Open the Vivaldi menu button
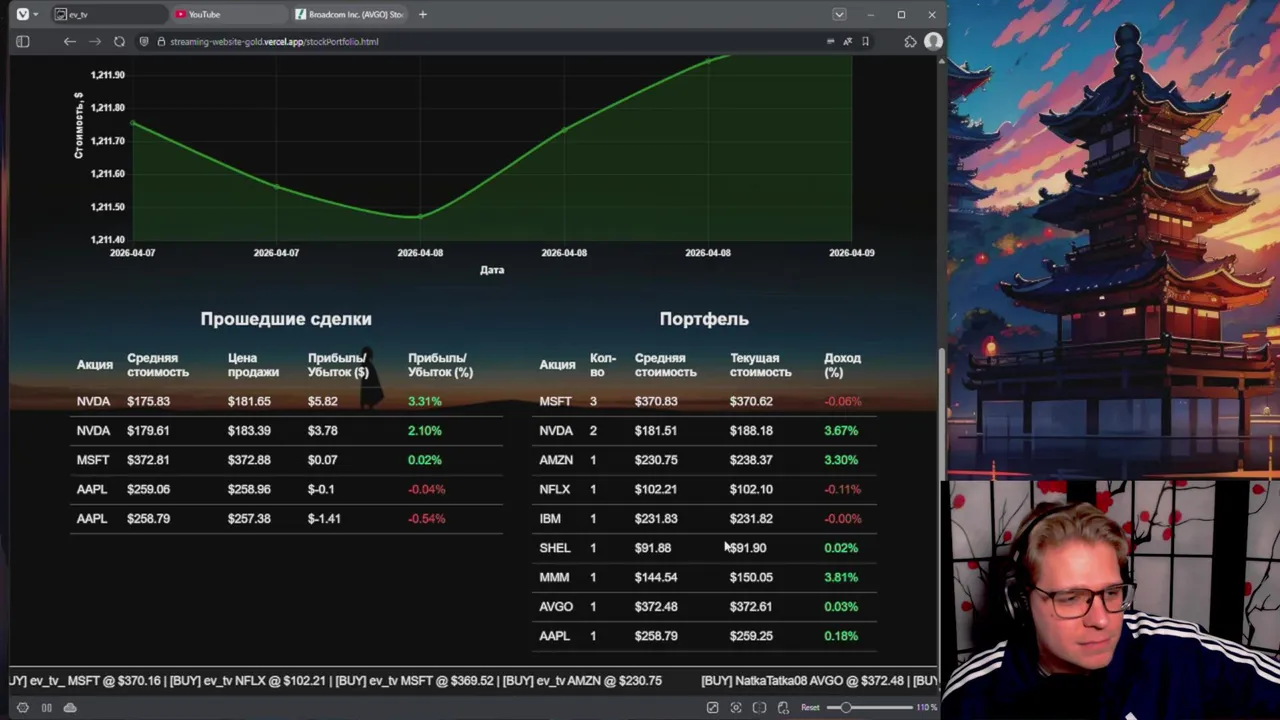This screenshot has height=720, width=1280. [x=23, y=14]
